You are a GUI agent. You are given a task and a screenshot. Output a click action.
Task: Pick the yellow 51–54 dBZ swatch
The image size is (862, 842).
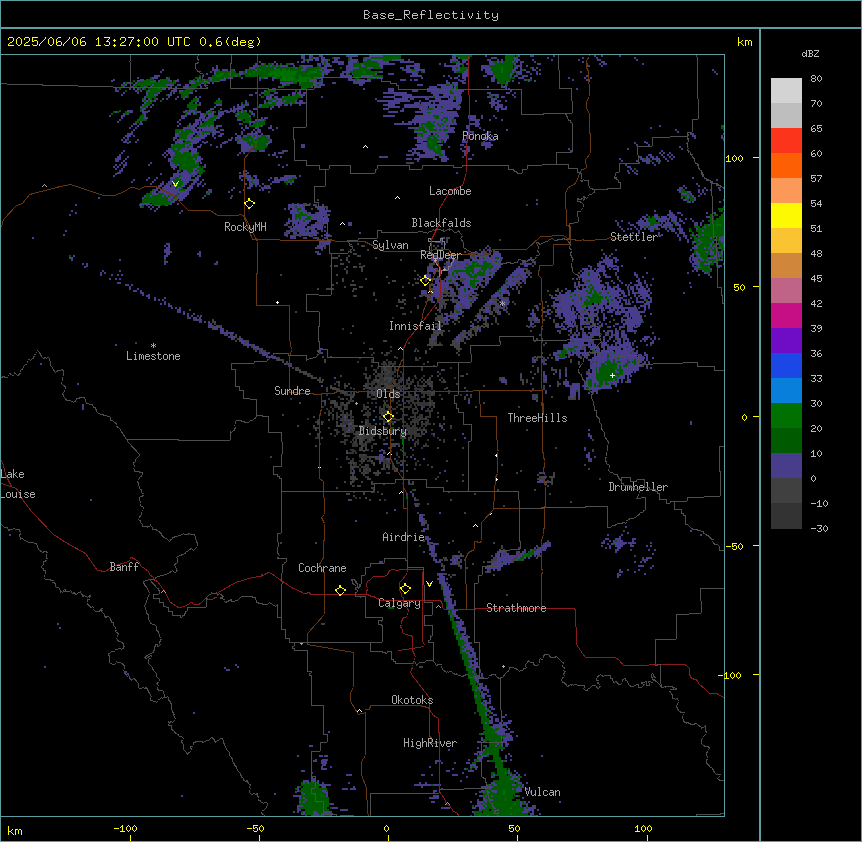point(786,215)
